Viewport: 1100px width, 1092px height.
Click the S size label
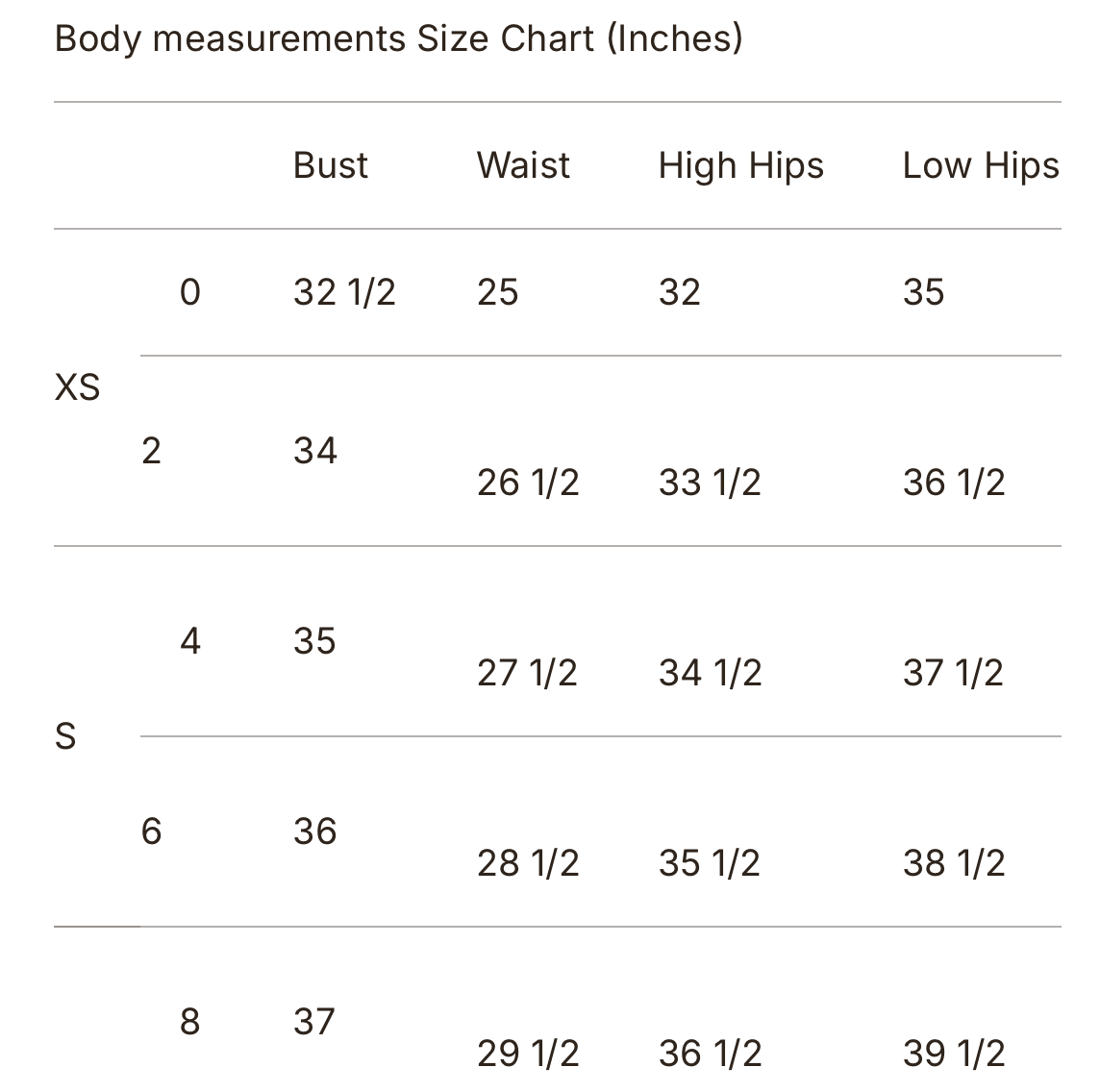pos(65,736)
